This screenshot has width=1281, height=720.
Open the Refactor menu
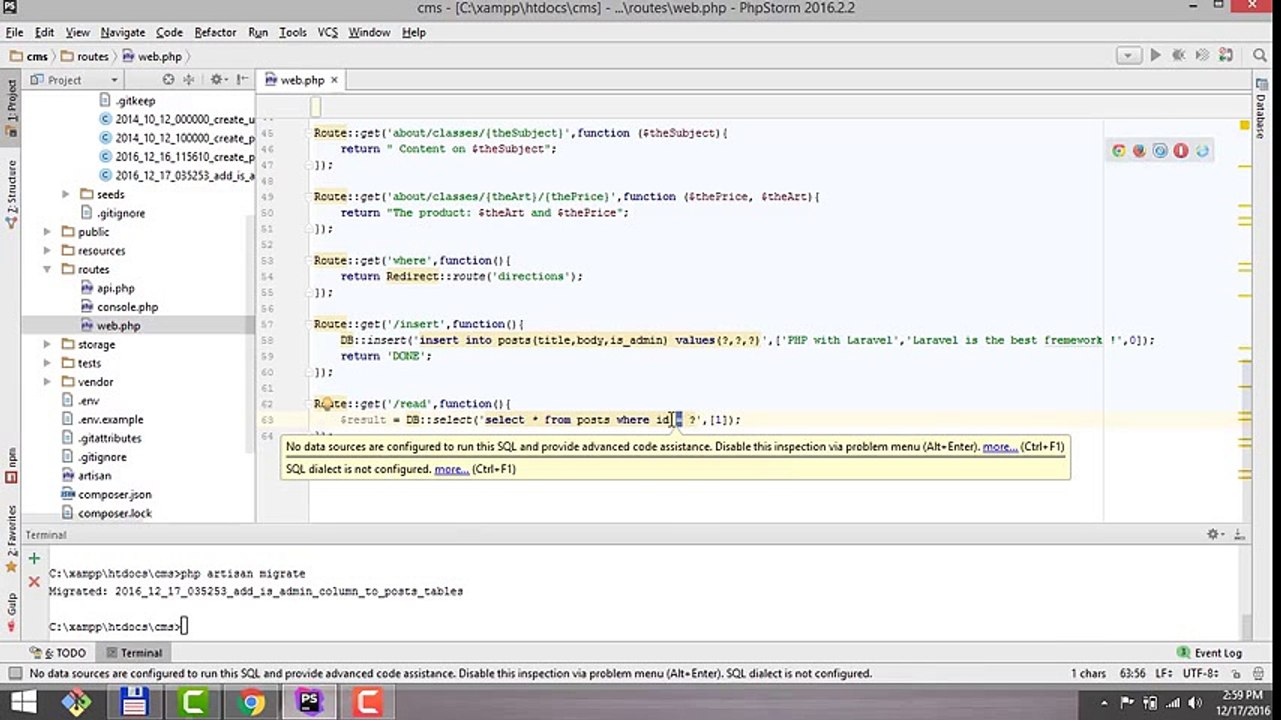(x=215, y=32)
